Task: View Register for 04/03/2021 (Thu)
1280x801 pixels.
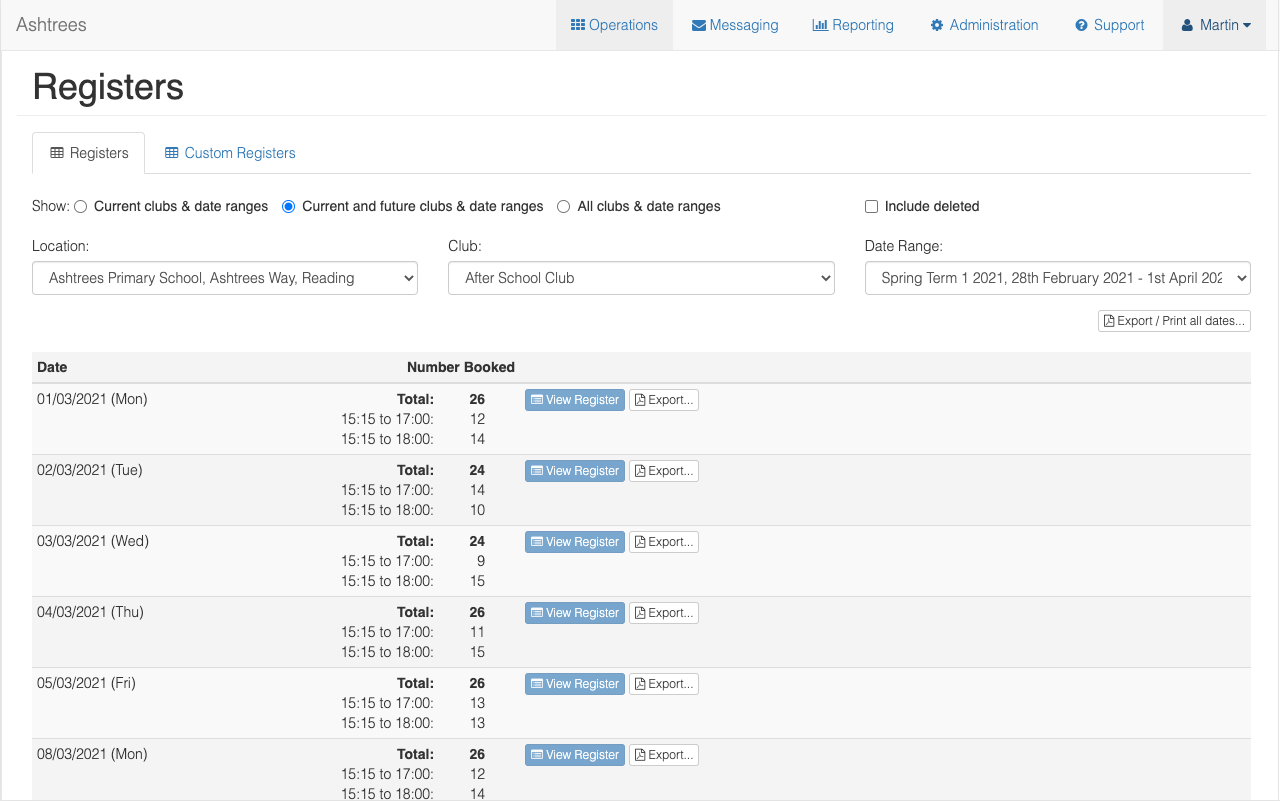Action: [x=575, y=613]
